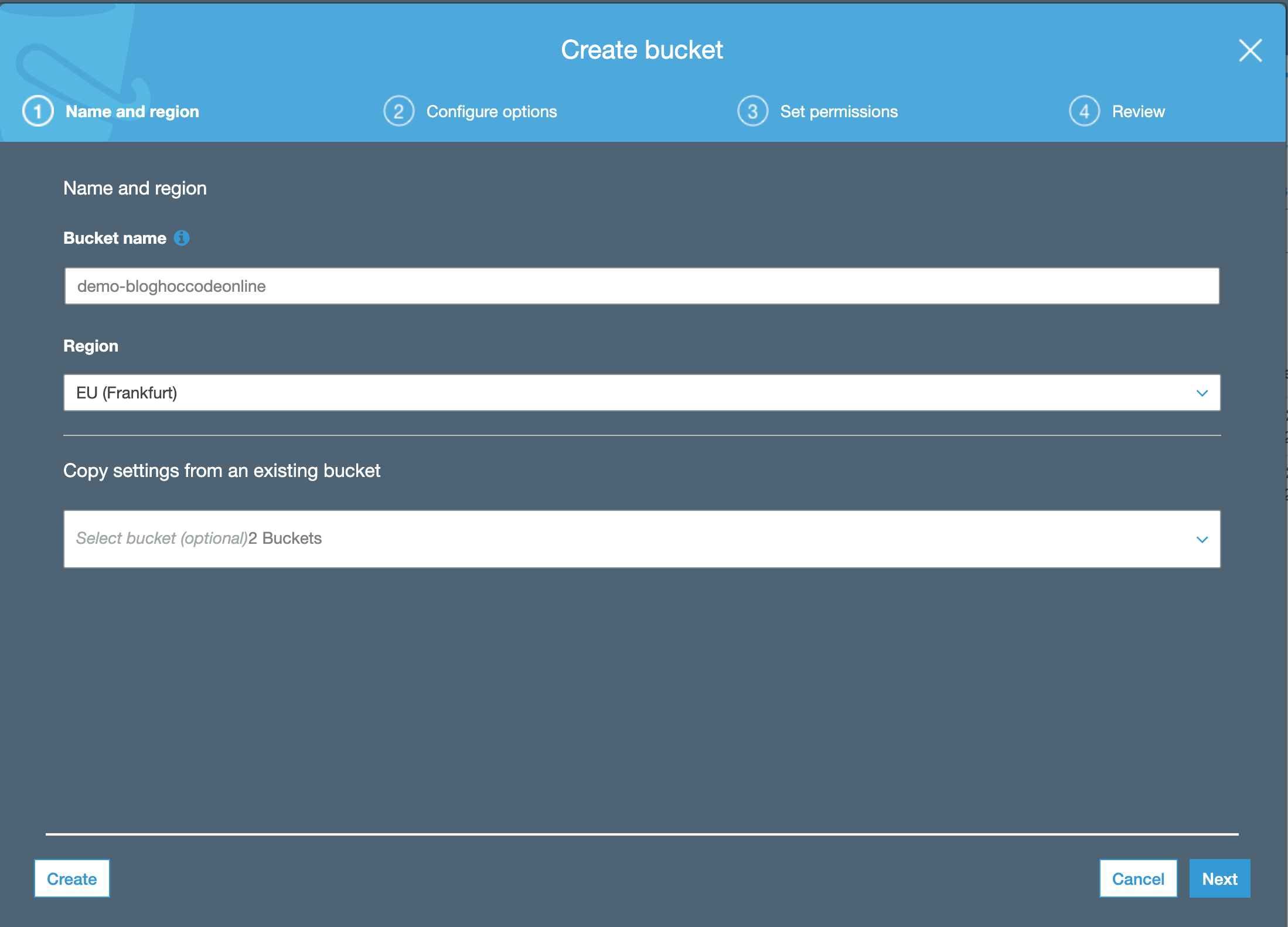Click the step 3 circle icon

[753, 111]
